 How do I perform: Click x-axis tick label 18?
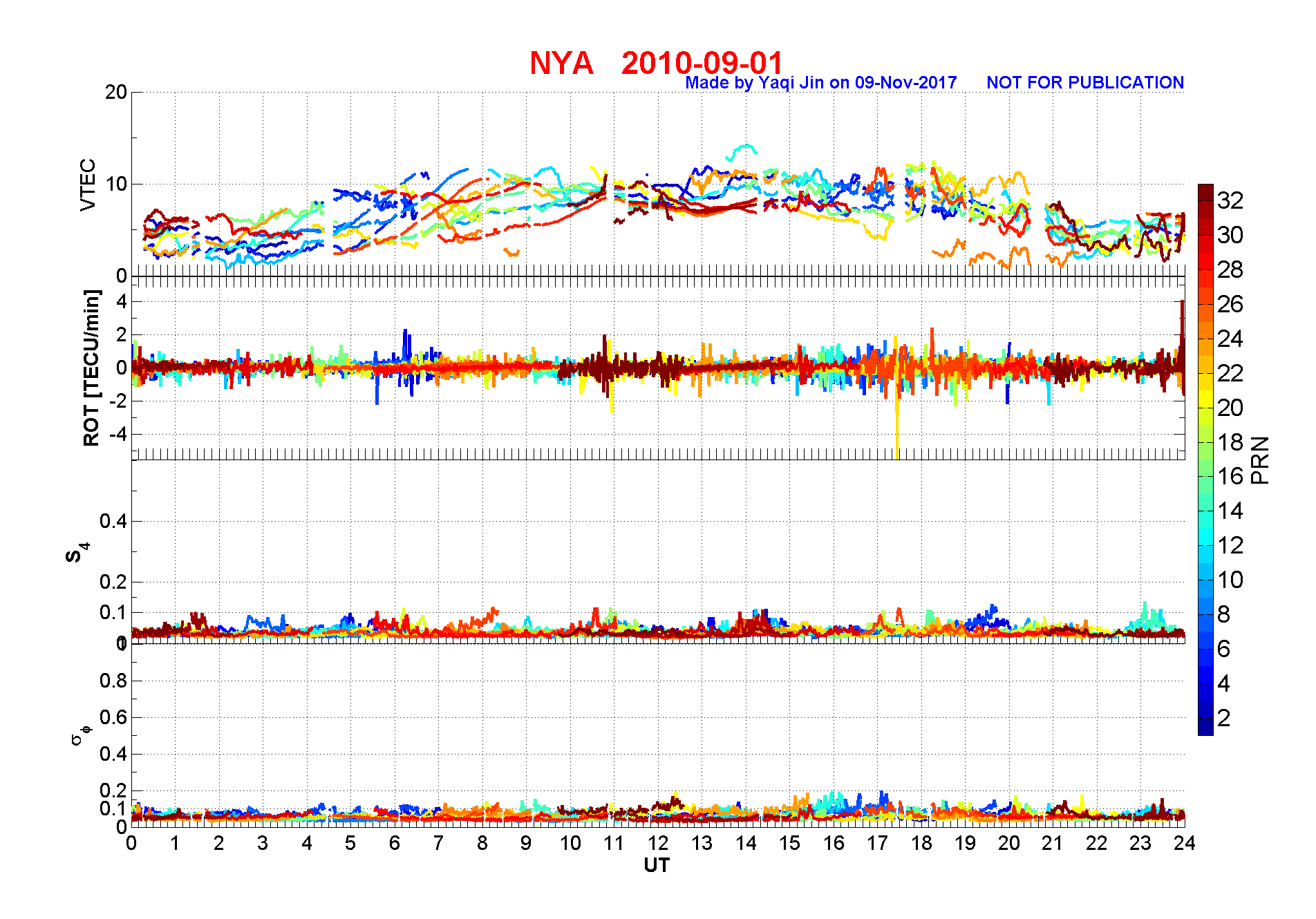[x=921, y=843]
